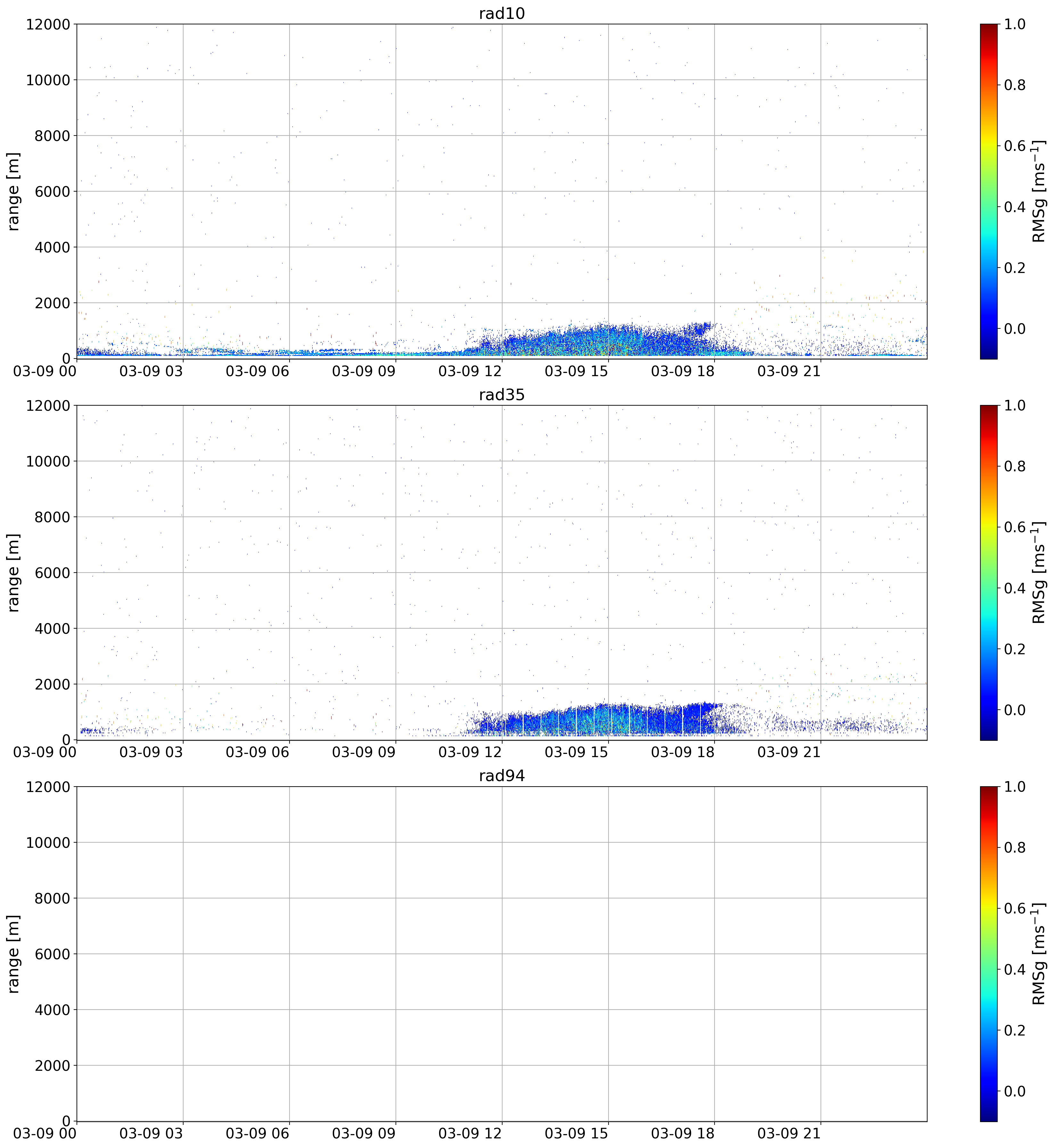The width and height of the screenshot is (1055, 1148).
Task: Click the 0.6 tick on rad35 colorbar
Action: tap(1015, 527)
